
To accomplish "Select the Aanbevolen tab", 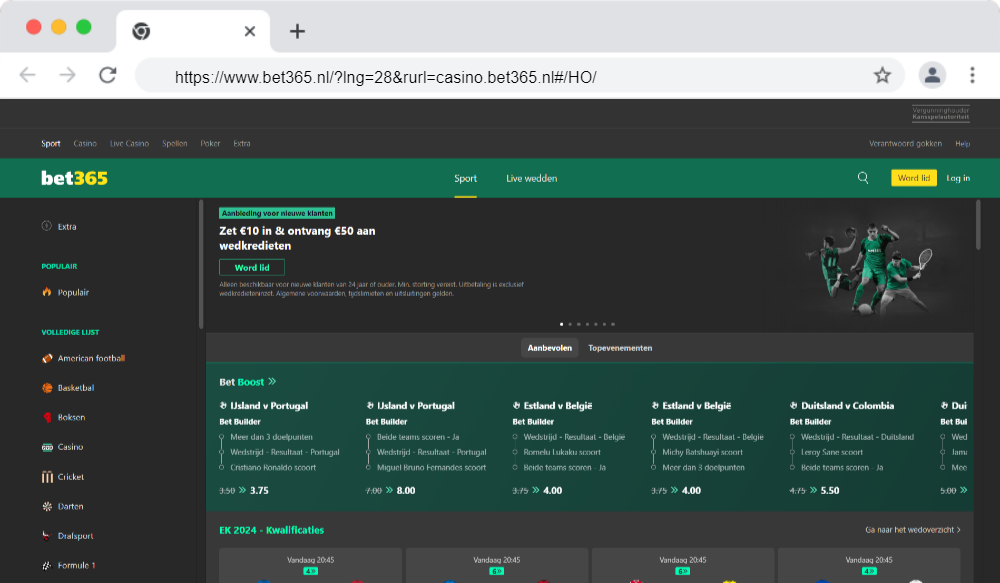I will pyautogui.click(x=550, y=348).
